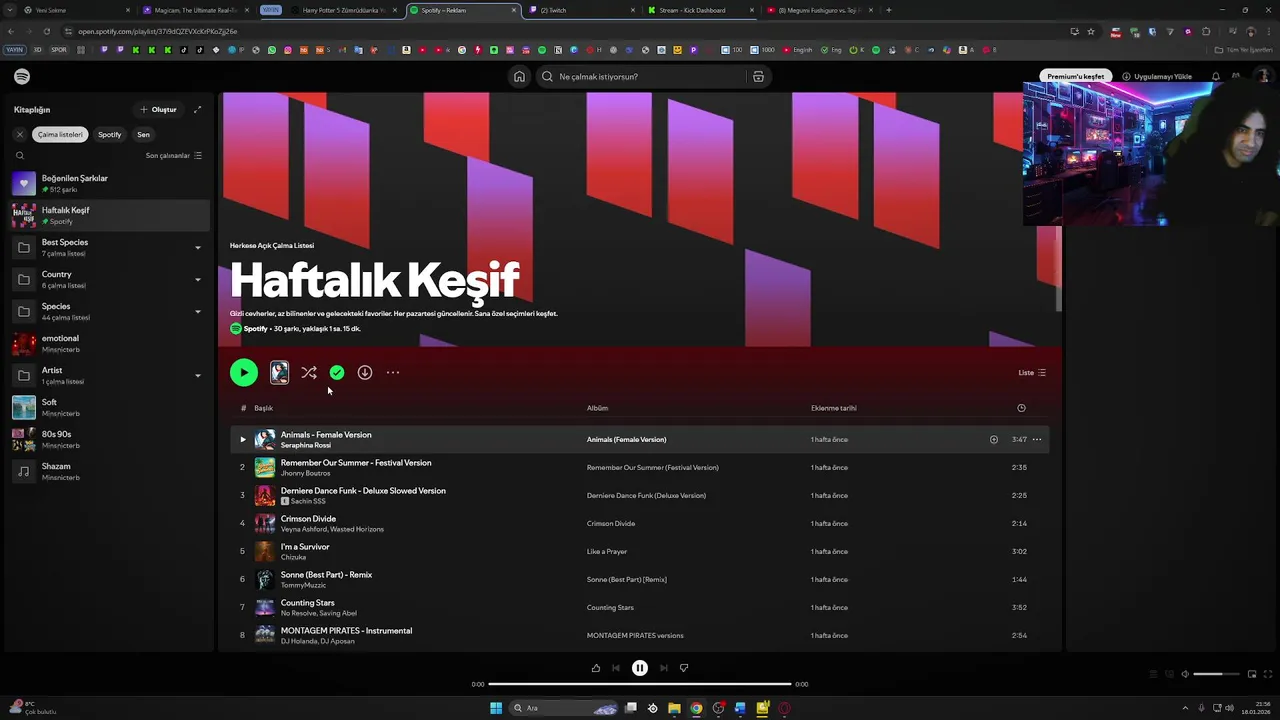Open the 80s 90s playlist
Screen dimensions: 1280x720
pos(110,439)
